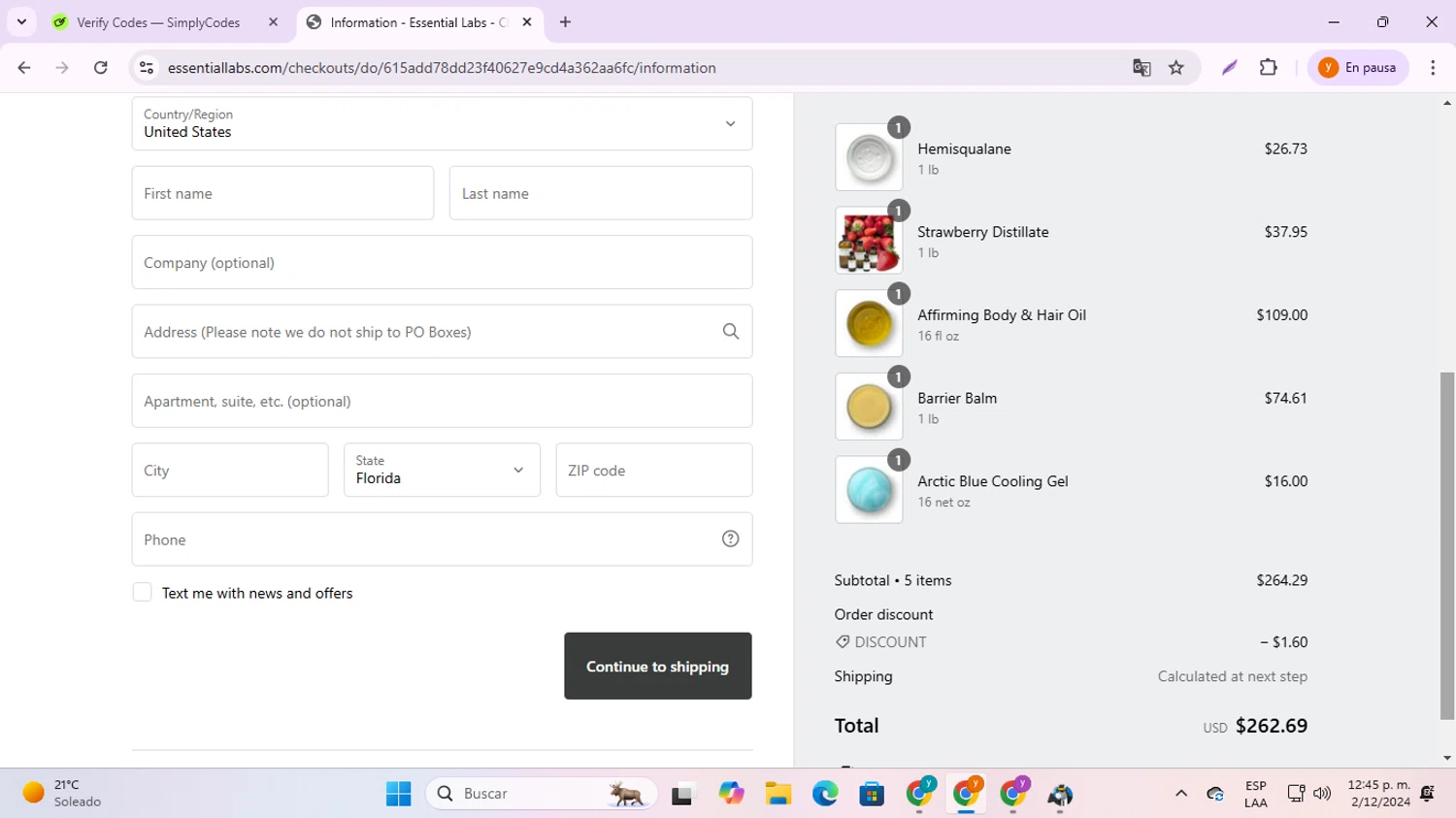Close the Verify Codes — SimplyCodes tab

[273, 22]
